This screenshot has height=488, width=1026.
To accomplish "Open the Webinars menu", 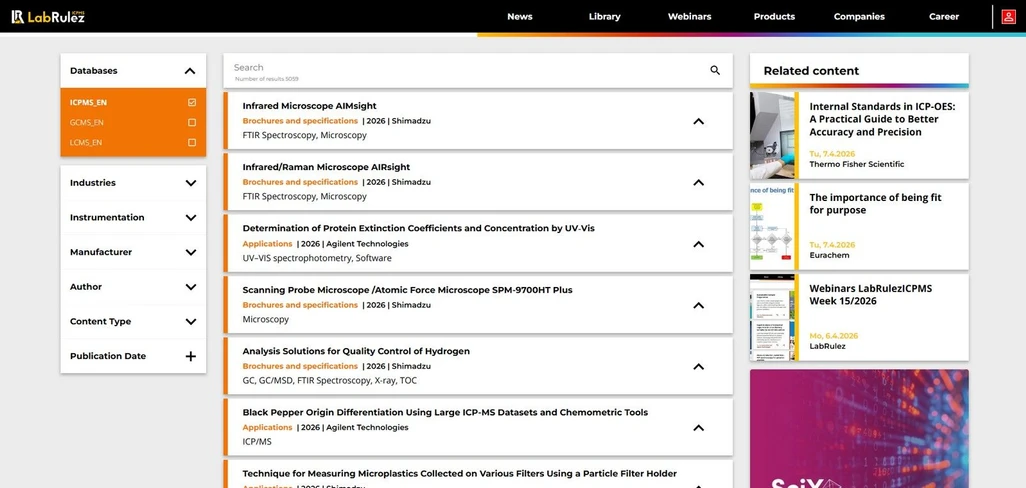I will click(x=689, y=17).
